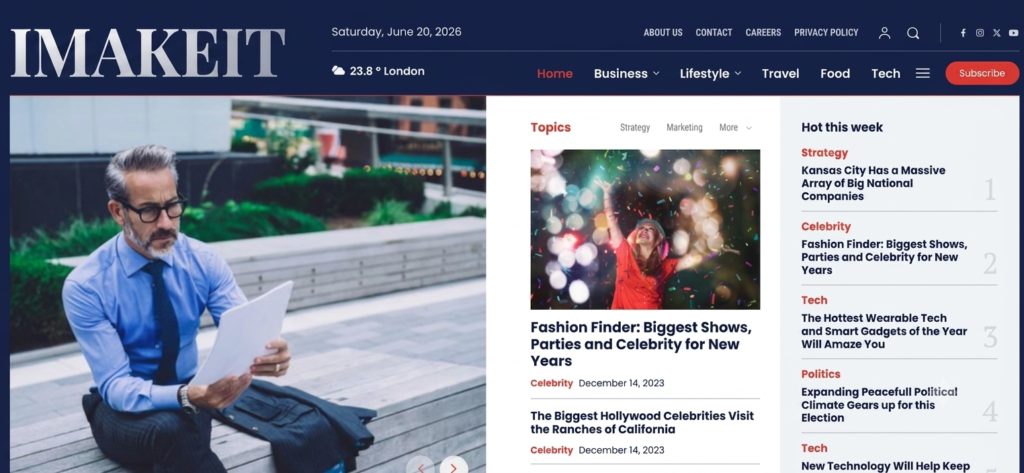The height and width of the screenshot is (473, 1024).
Task: Open Fashion Finder article in Hot this week
Action: tap(884, 257)
